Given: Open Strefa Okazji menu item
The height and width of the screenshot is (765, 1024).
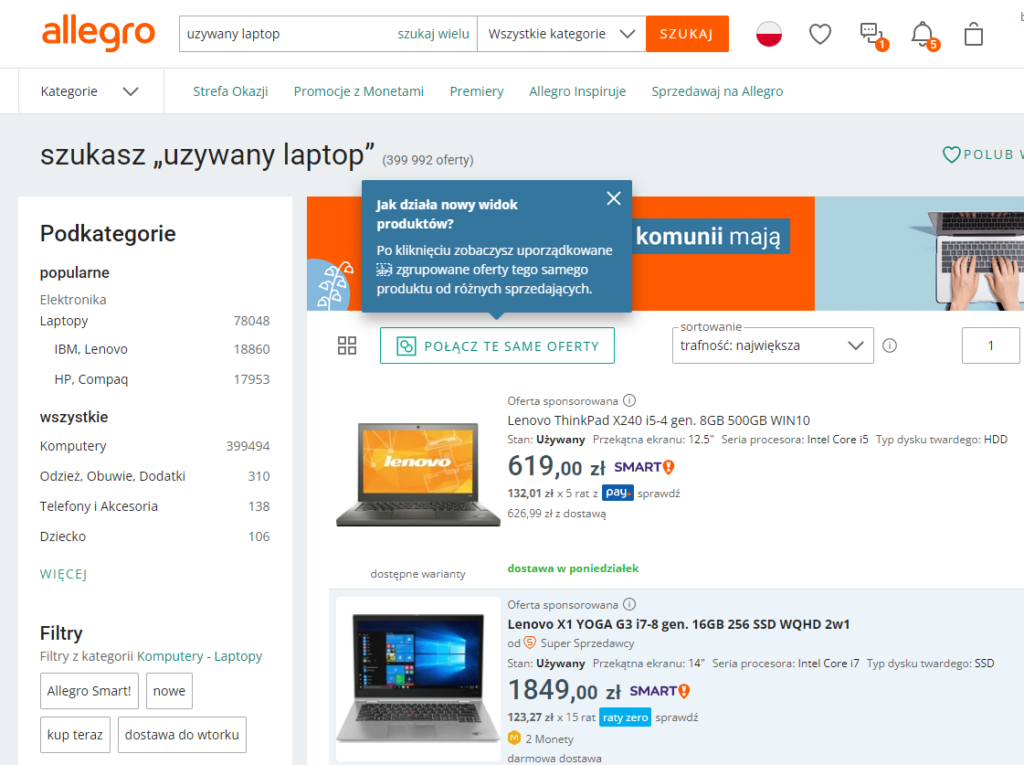Looking at the screenshot, I should tap(231, 91).
